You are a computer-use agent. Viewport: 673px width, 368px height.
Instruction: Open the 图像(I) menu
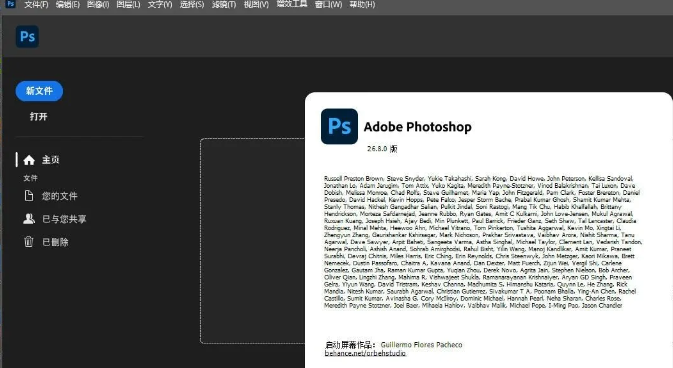pos(98,5)
